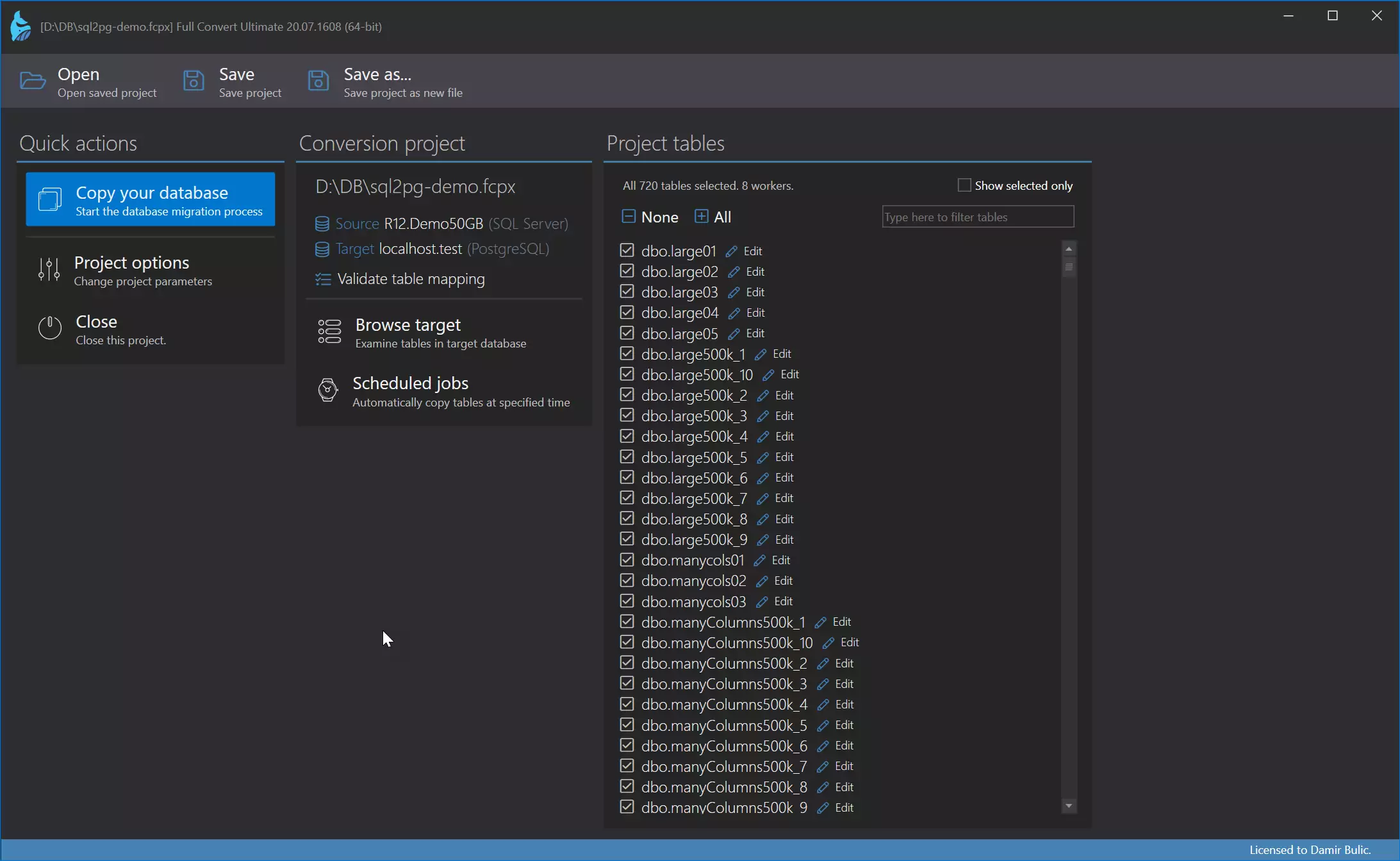
Task: Click the Validate table mapping icon
Action: (x=323, y=279)
